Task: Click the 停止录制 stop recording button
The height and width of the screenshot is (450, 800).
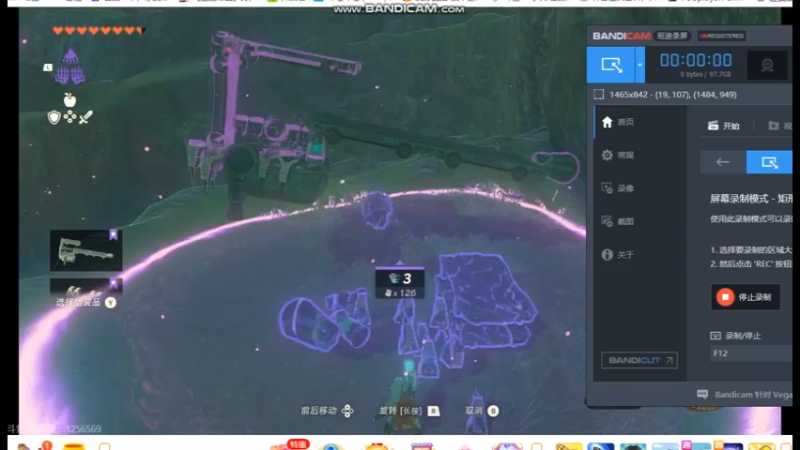Action: [745, 297]
